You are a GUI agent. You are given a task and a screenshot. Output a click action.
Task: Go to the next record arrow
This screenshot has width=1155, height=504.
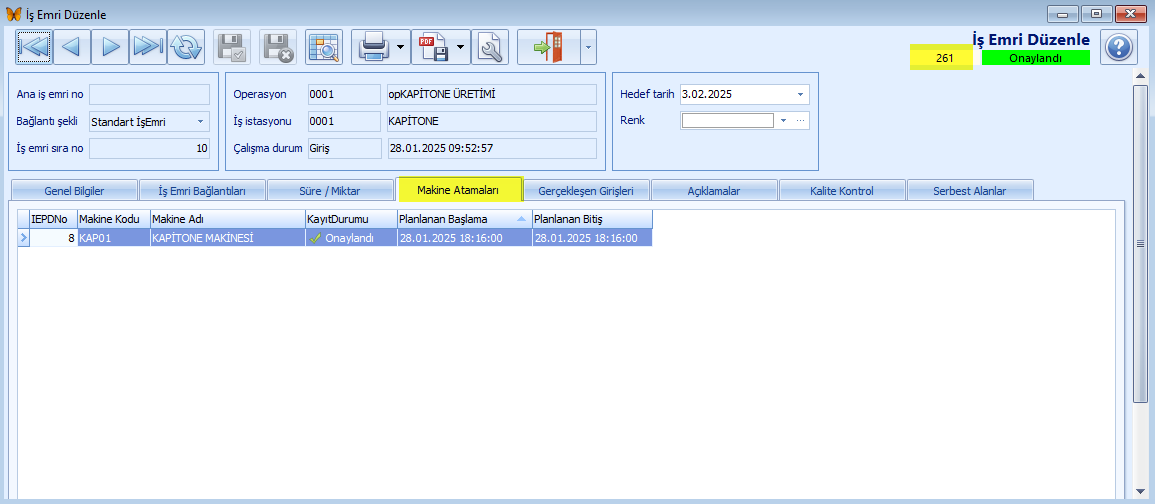pos(110,48)
